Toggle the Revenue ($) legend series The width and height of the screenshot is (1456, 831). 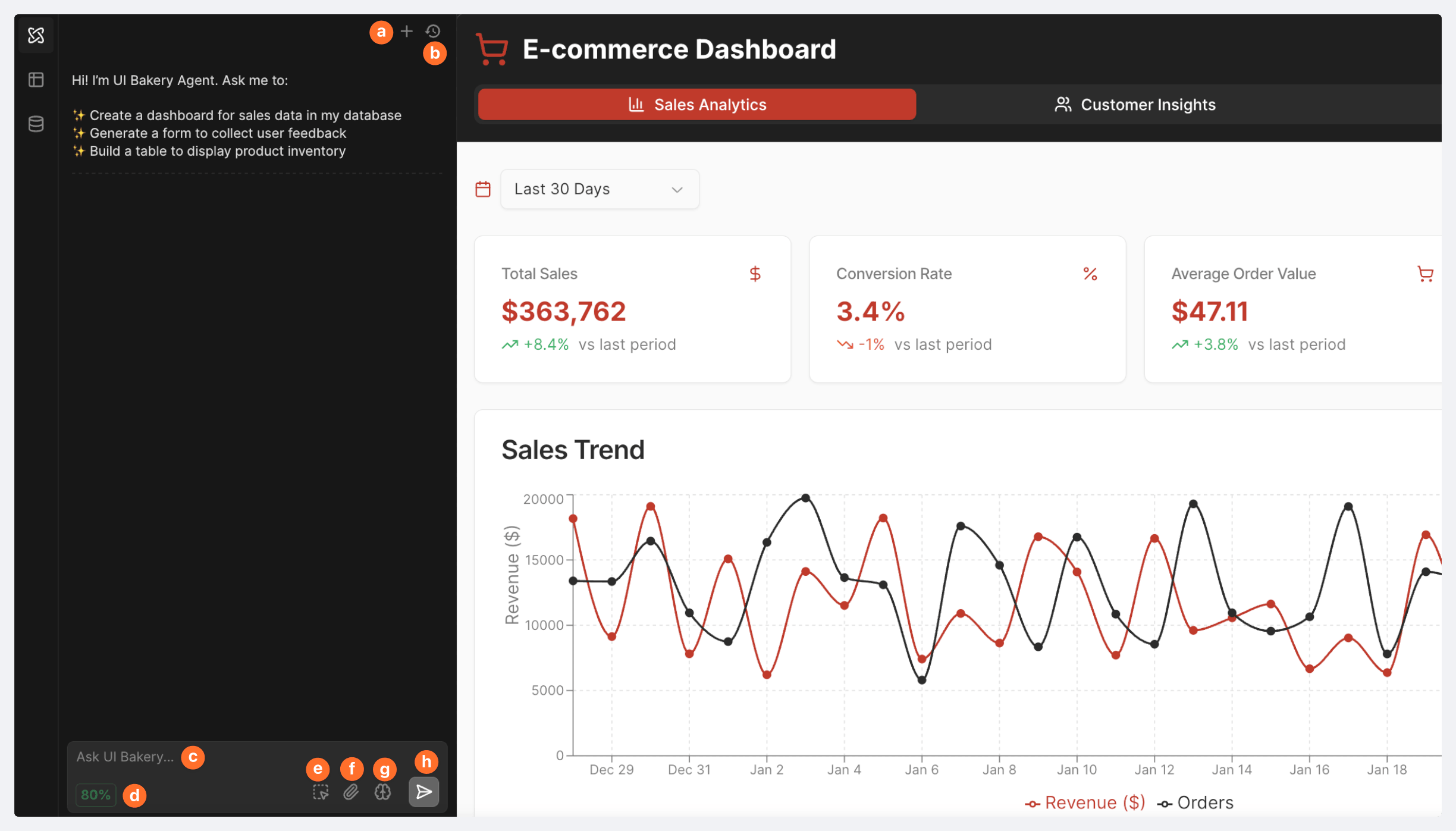pos(1085,803)
